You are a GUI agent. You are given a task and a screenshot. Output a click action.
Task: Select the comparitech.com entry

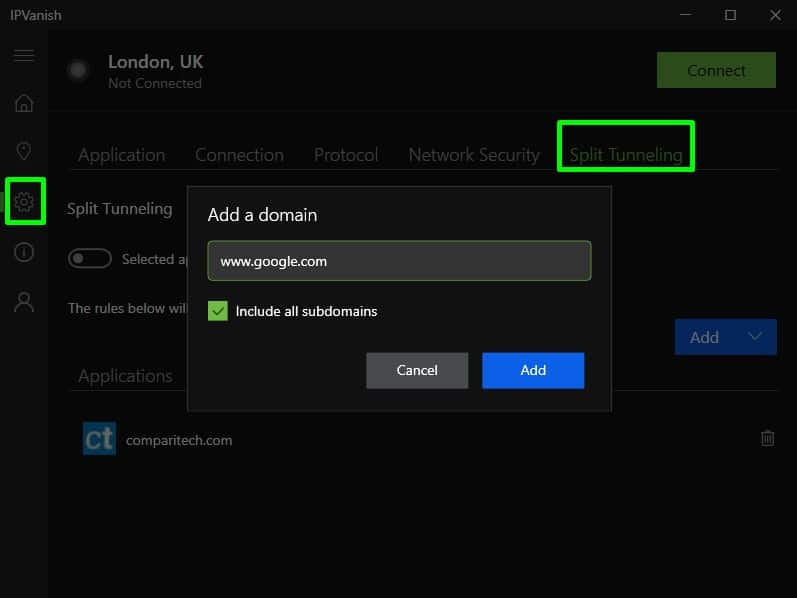point(179,440)
